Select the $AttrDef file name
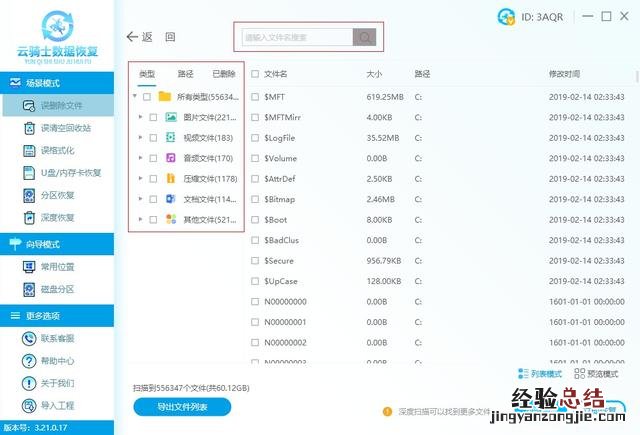Screen dimensions: 640x435 [280, 179]
